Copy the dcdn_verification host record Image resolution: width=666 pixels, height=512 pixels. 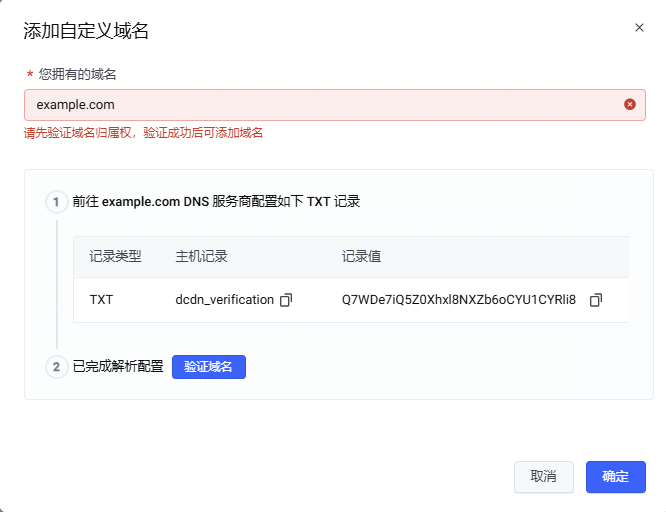[x=286, y=300]
